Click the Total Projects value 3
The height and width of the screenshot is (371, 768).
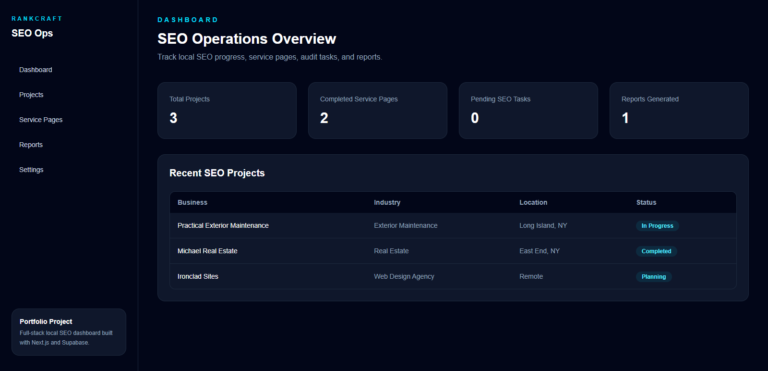pos(173,118)
